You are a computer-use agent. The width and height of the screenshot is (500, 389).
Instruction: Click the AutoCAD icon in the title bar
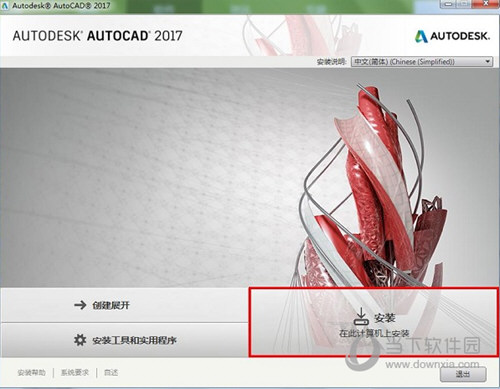5,5
